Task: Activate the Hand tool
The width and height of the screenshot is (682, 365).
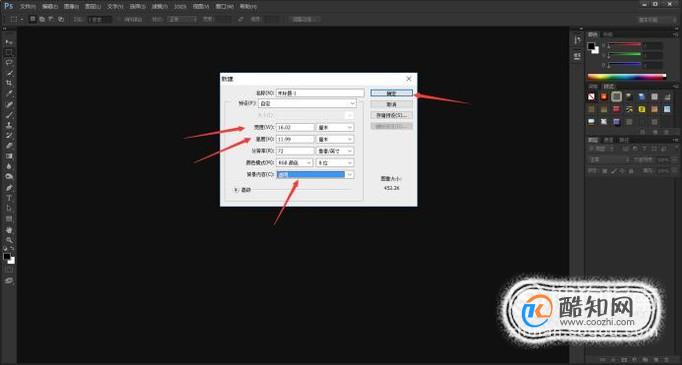Action: 9,230
